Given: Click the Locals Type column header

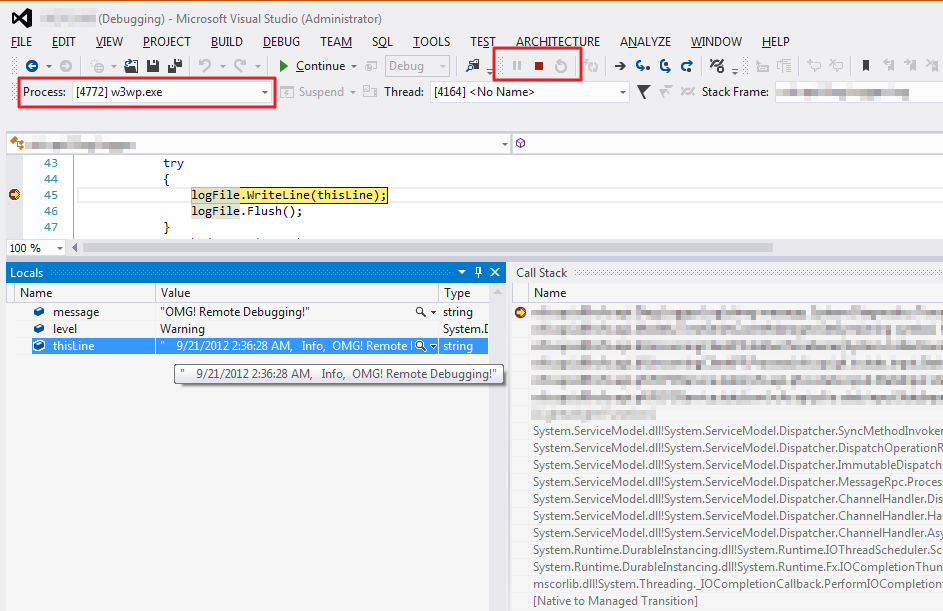Looking at the screenshot, I should (464, 293).
